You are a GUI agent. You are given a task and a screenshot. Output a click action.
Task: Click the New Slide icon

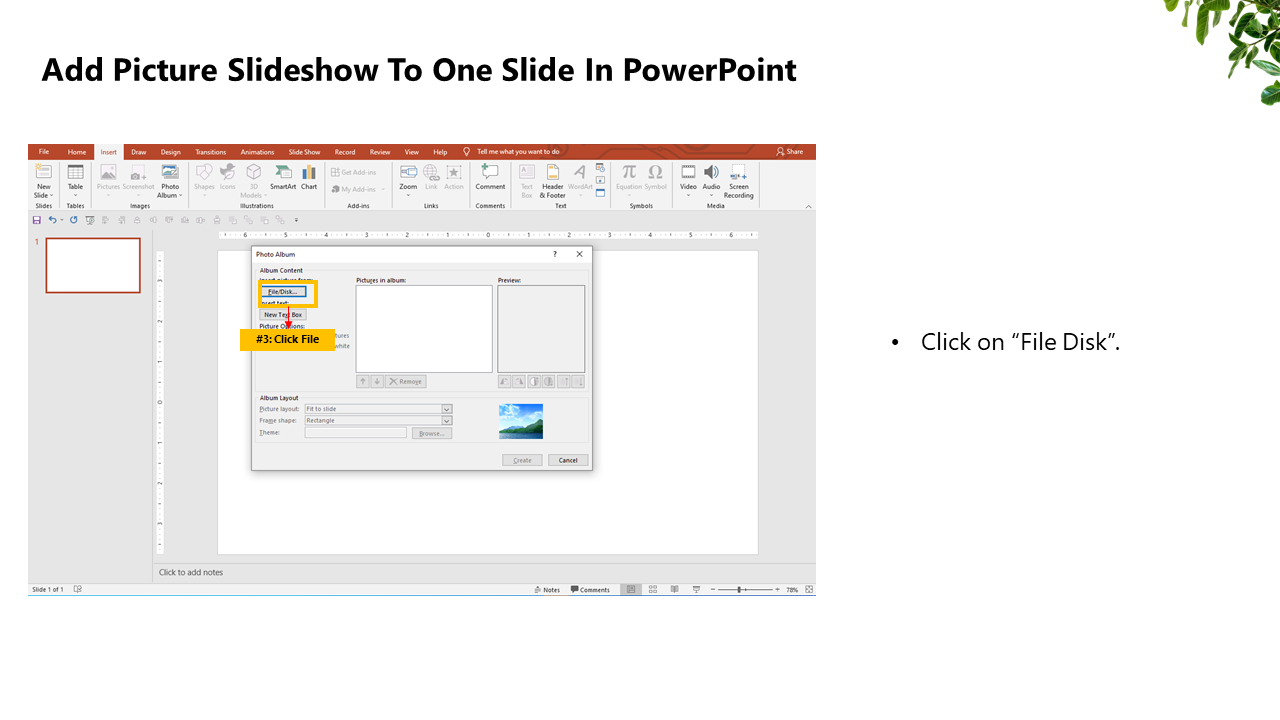[43, 173]
